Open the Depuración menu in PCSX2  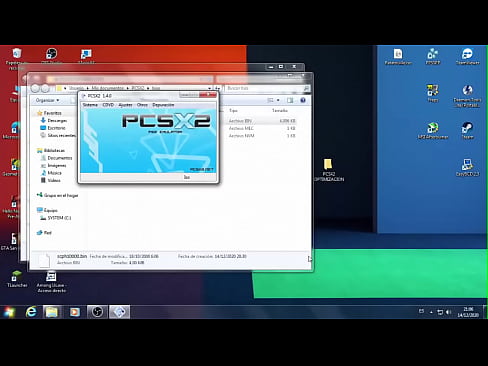(x=163, y=105)
